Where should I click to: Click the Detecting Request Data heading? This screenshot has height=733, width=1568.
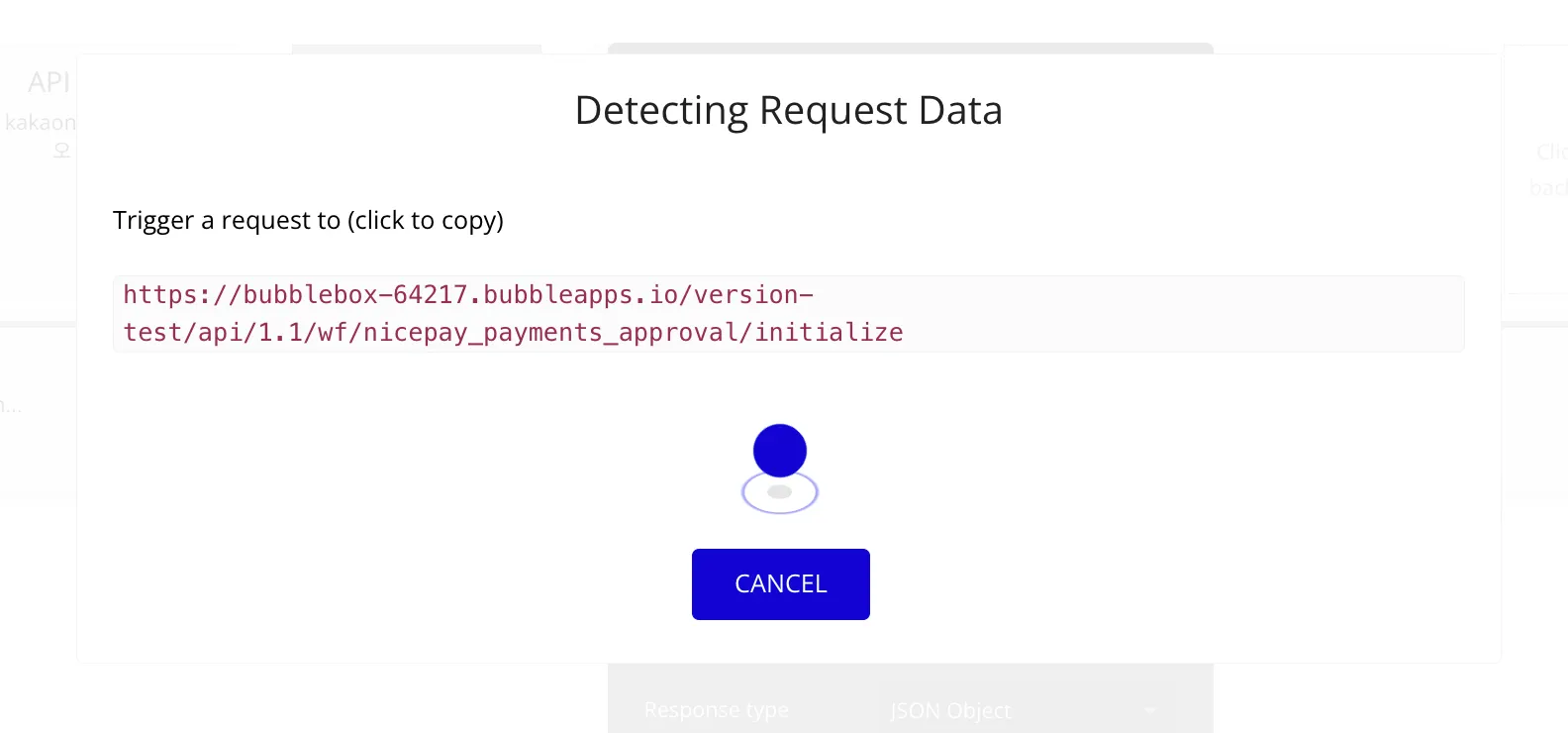tap(788, 110)
